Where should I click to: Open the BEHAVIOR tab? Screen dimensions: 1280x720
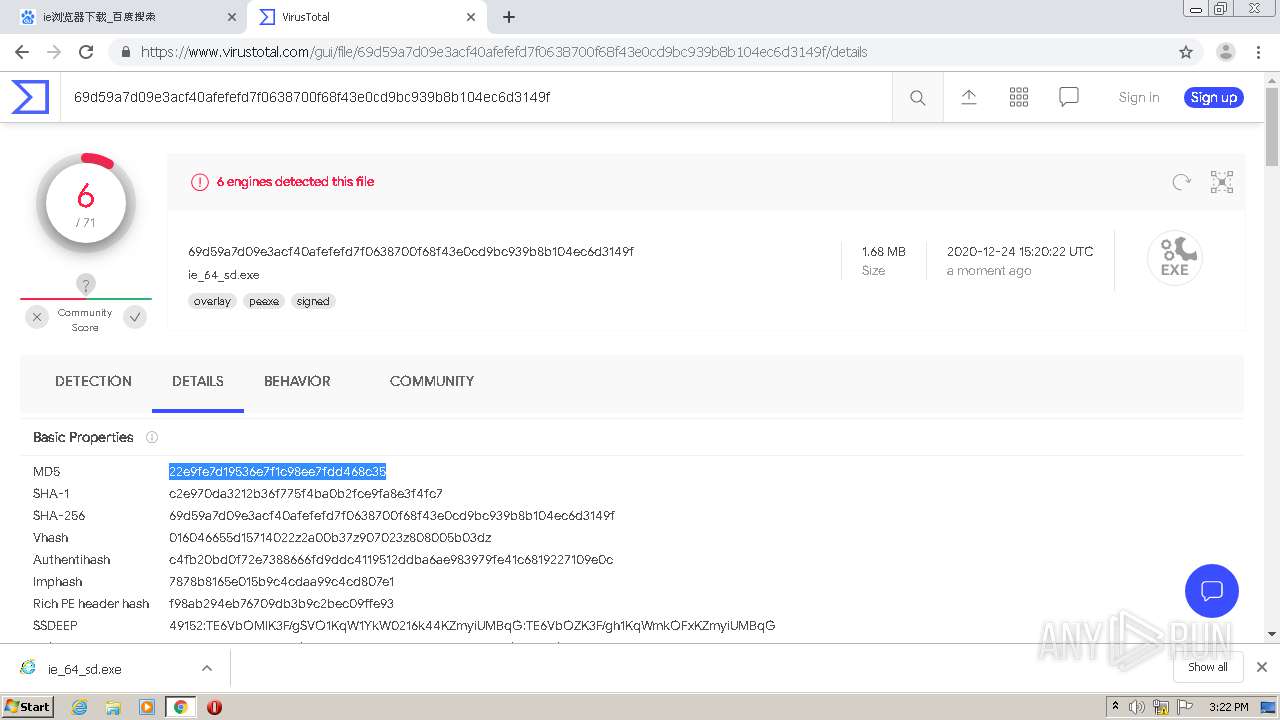coord(297,381)
